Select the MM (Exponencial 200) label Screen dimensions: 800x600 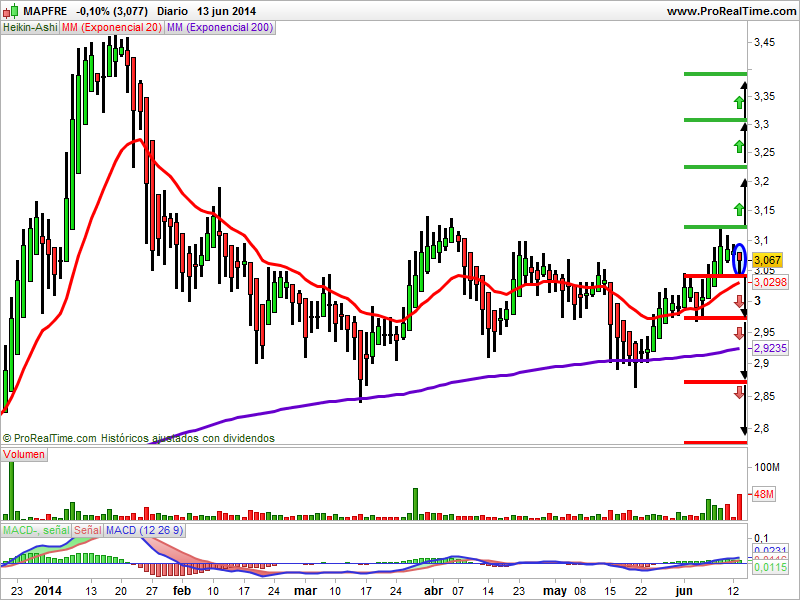click(x=220, y=28)
